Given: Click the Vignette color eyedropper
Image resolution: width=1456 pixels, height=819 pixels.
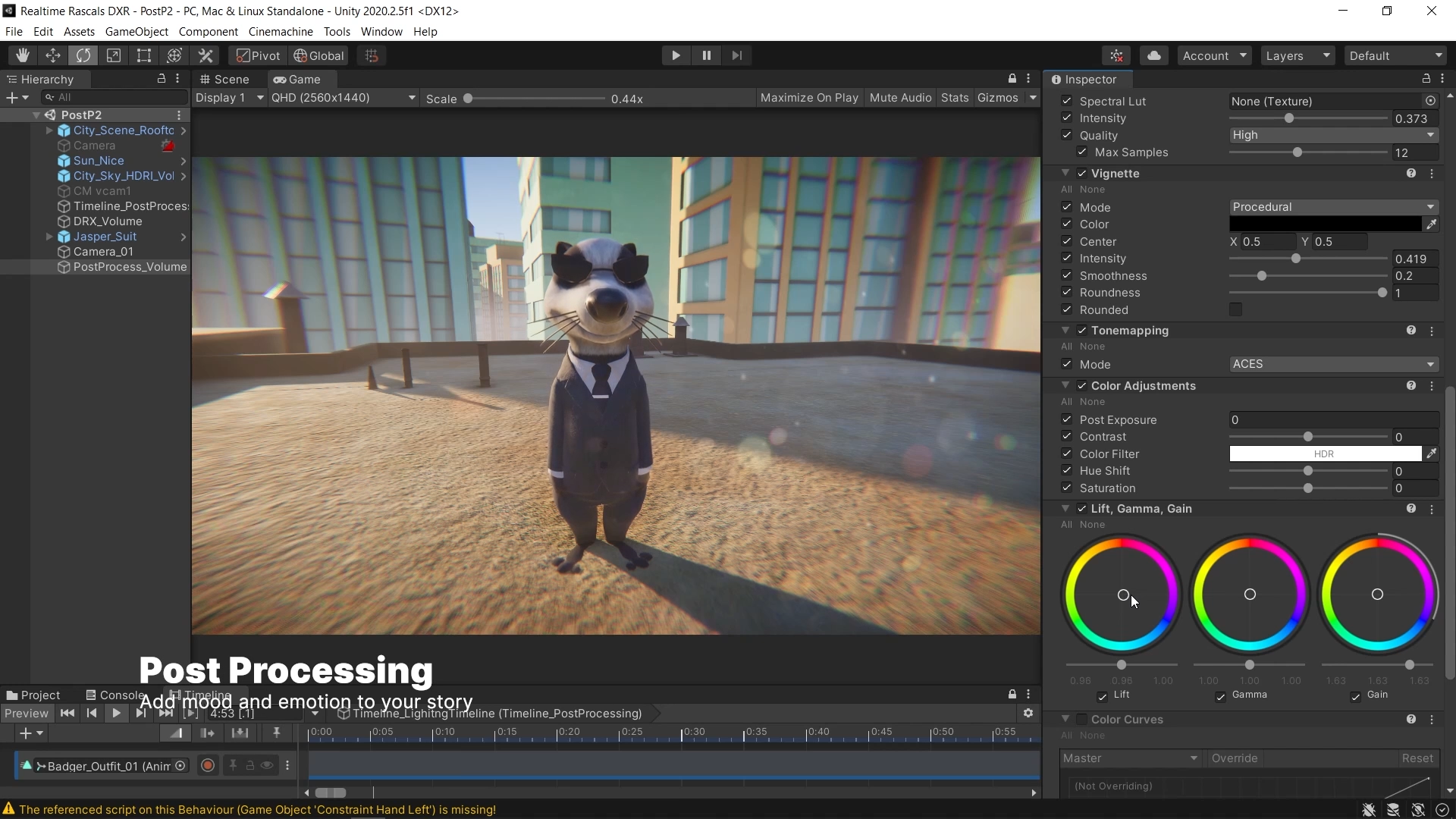Looking at the screenshot, I should click(x=1431, y=224).
